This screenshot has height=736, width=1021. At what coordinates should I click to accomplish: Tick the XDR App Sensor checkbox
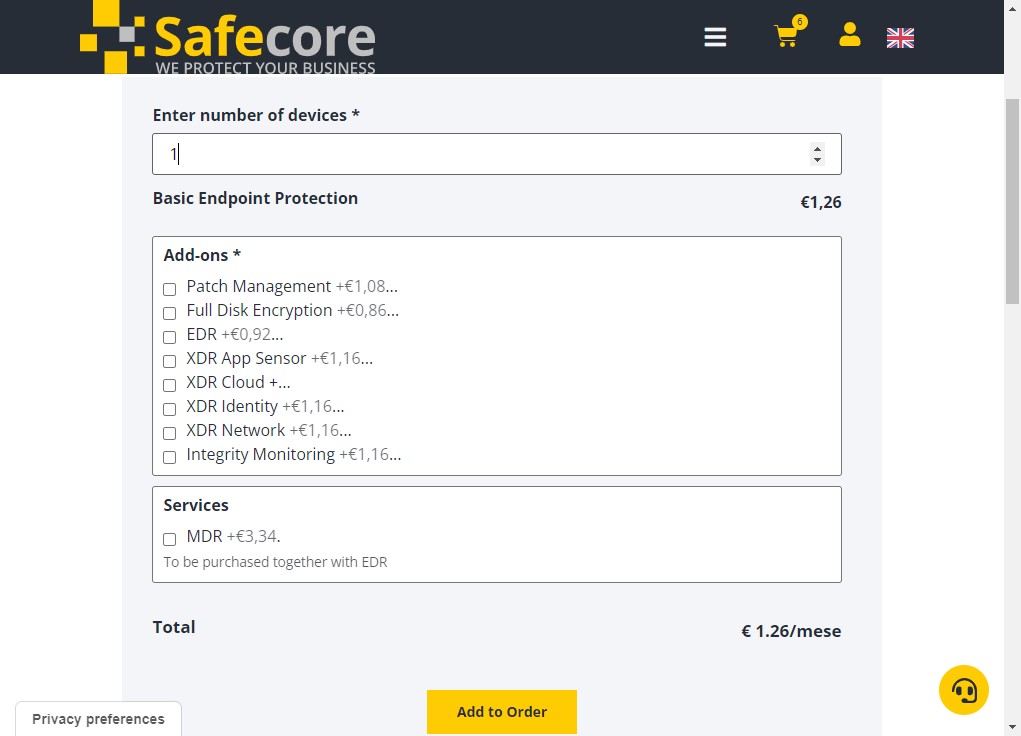169,361
